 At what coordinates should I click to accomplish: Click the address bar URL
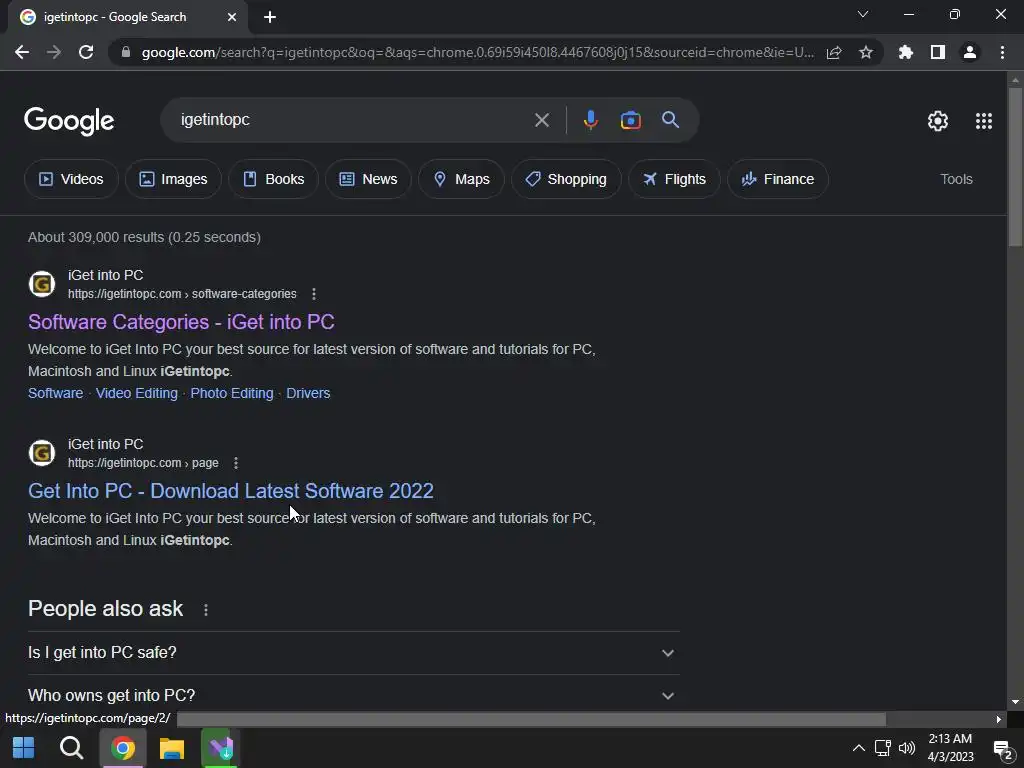[477, 52]
